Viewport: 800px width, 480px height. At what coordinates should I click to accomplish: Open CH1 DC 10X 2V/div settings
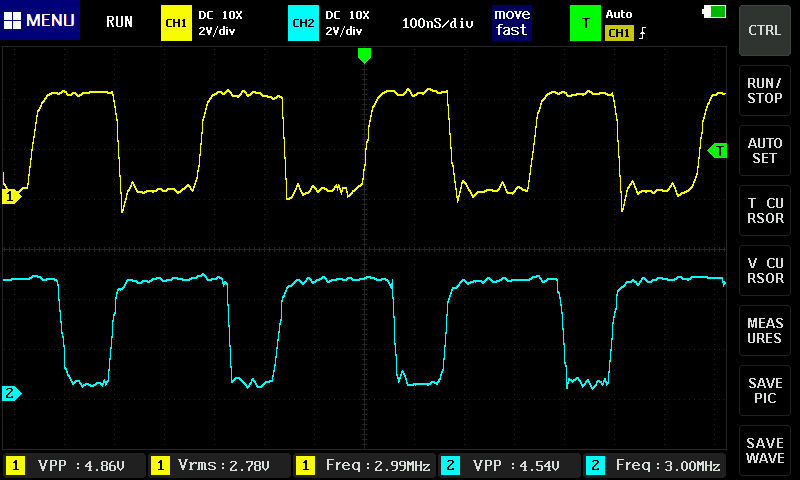point(221,22)
